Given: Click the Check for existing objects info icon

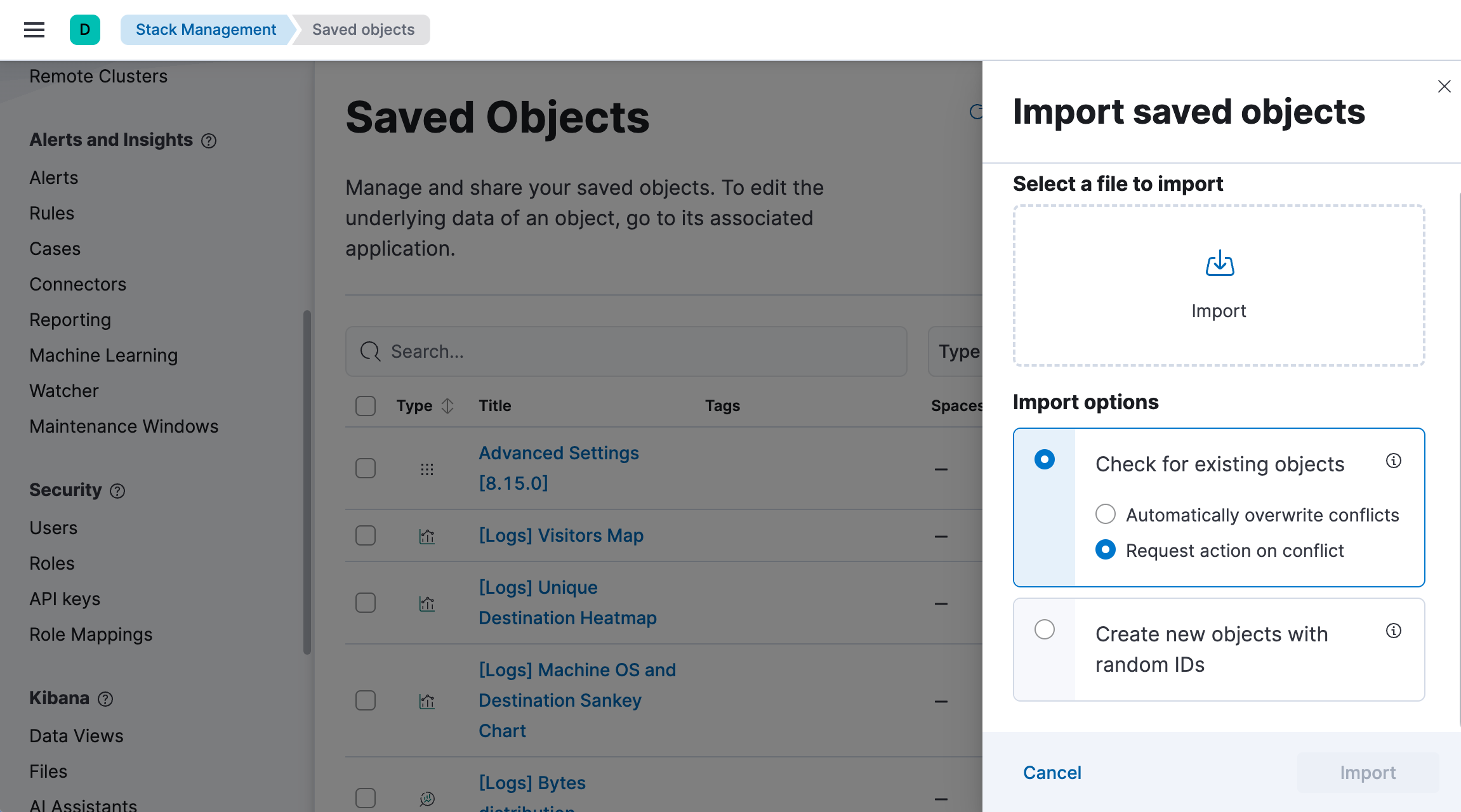Looking at the screenshot, I should (x=1394, y=461).
